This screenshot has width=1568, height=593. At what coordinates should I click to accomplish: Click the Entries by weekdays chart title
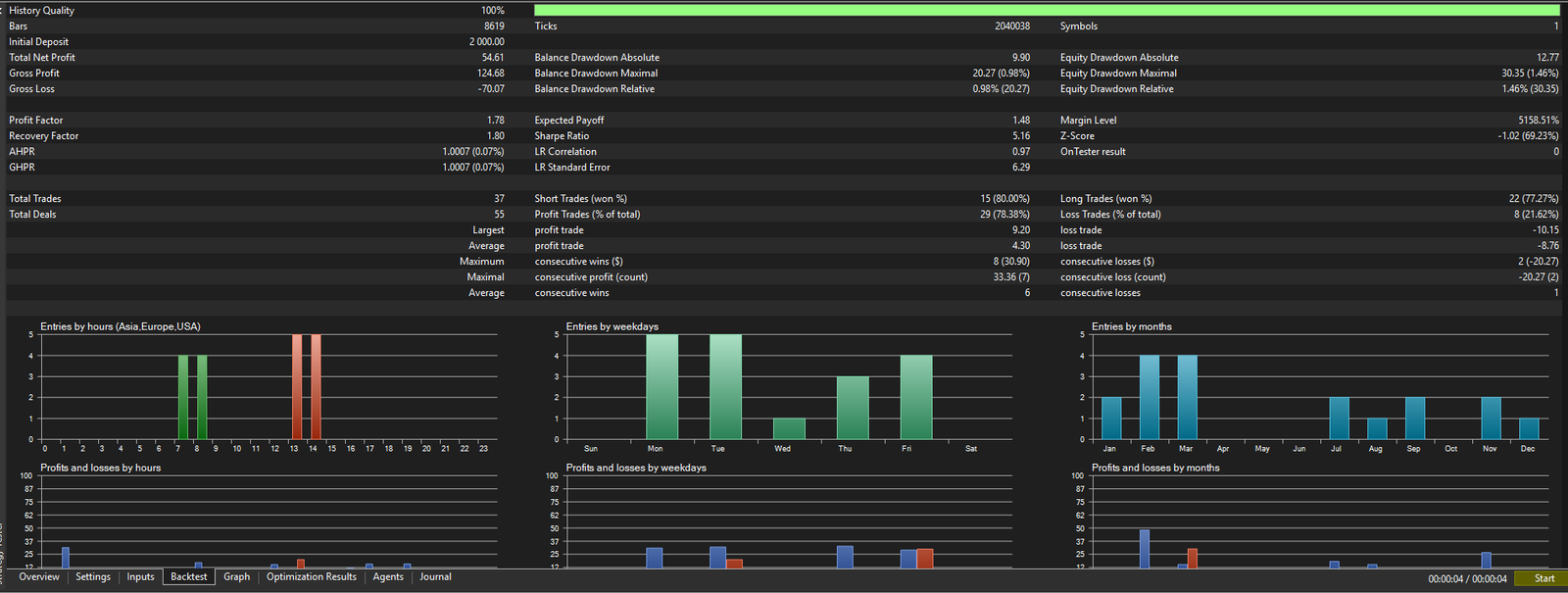612,326
